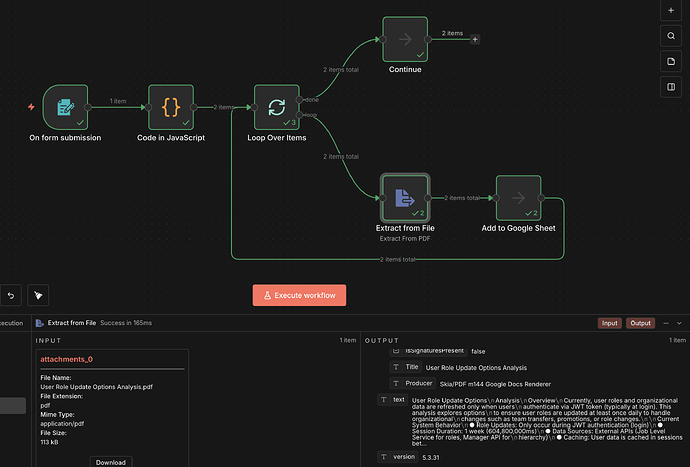Open the Code in JavaScript node
Viewport: 690px width, 467px height.
[171, 107]
